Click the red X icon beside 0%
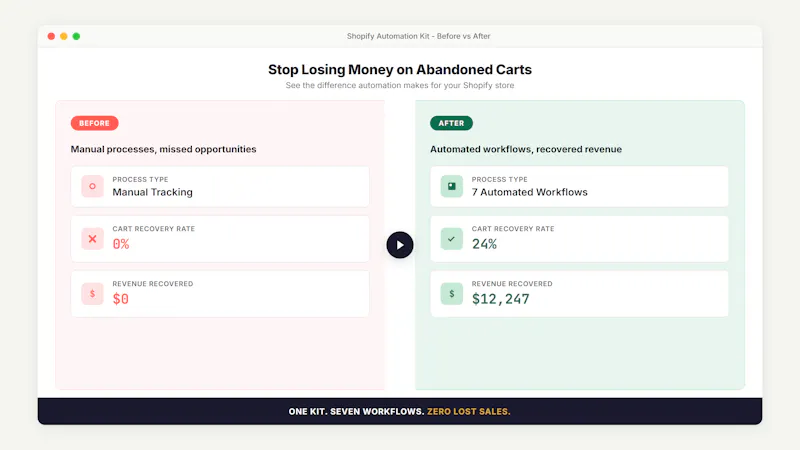This screenshot has width=800, height=450. (92, 239)
